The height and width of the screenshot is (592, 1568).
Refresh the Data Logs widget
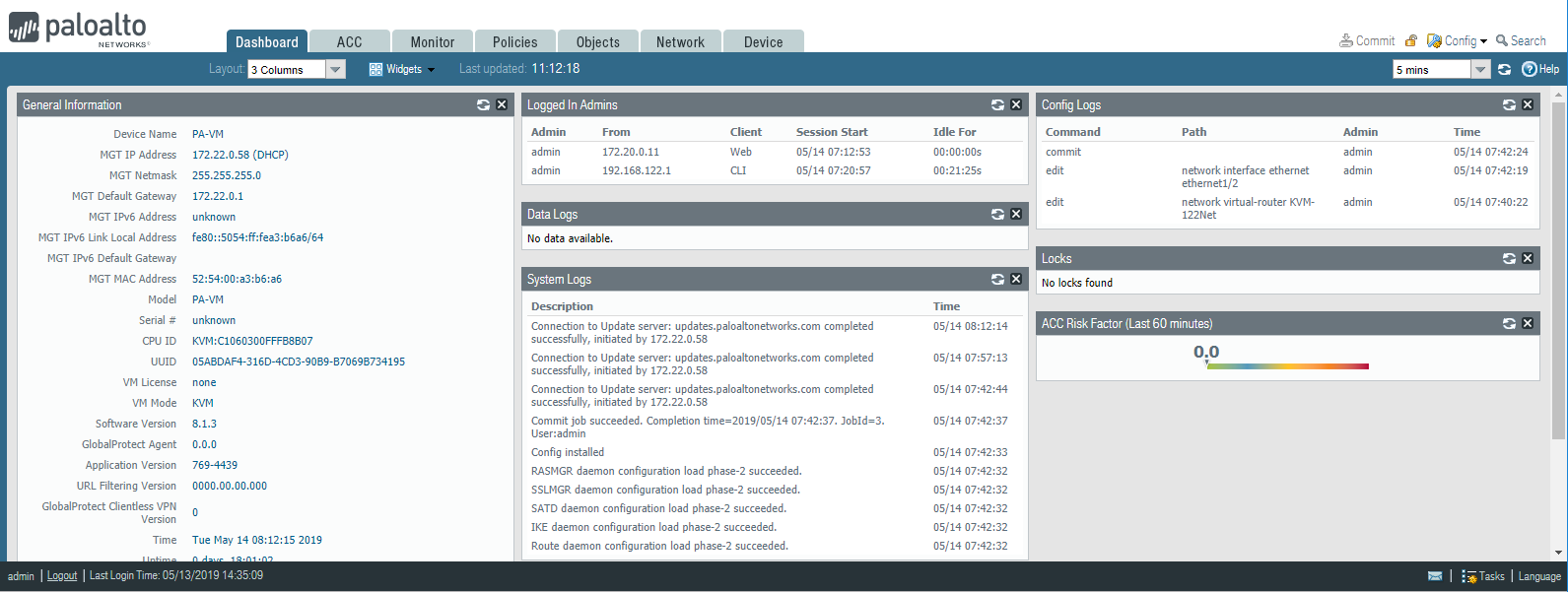[x=997, y=214]
